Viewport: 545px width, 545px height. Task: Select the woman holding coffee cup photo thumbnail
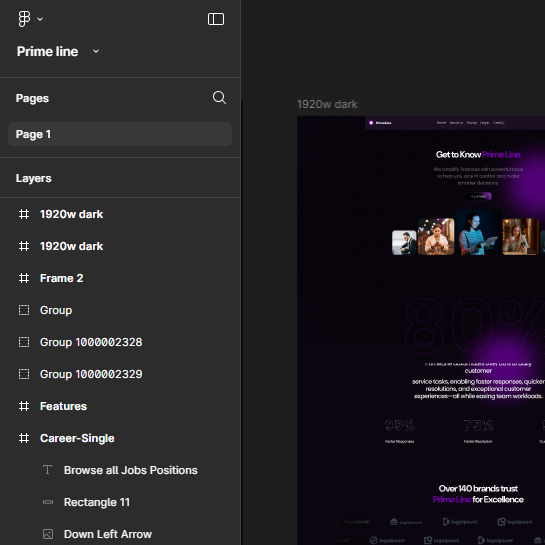(x=521, y=236)
